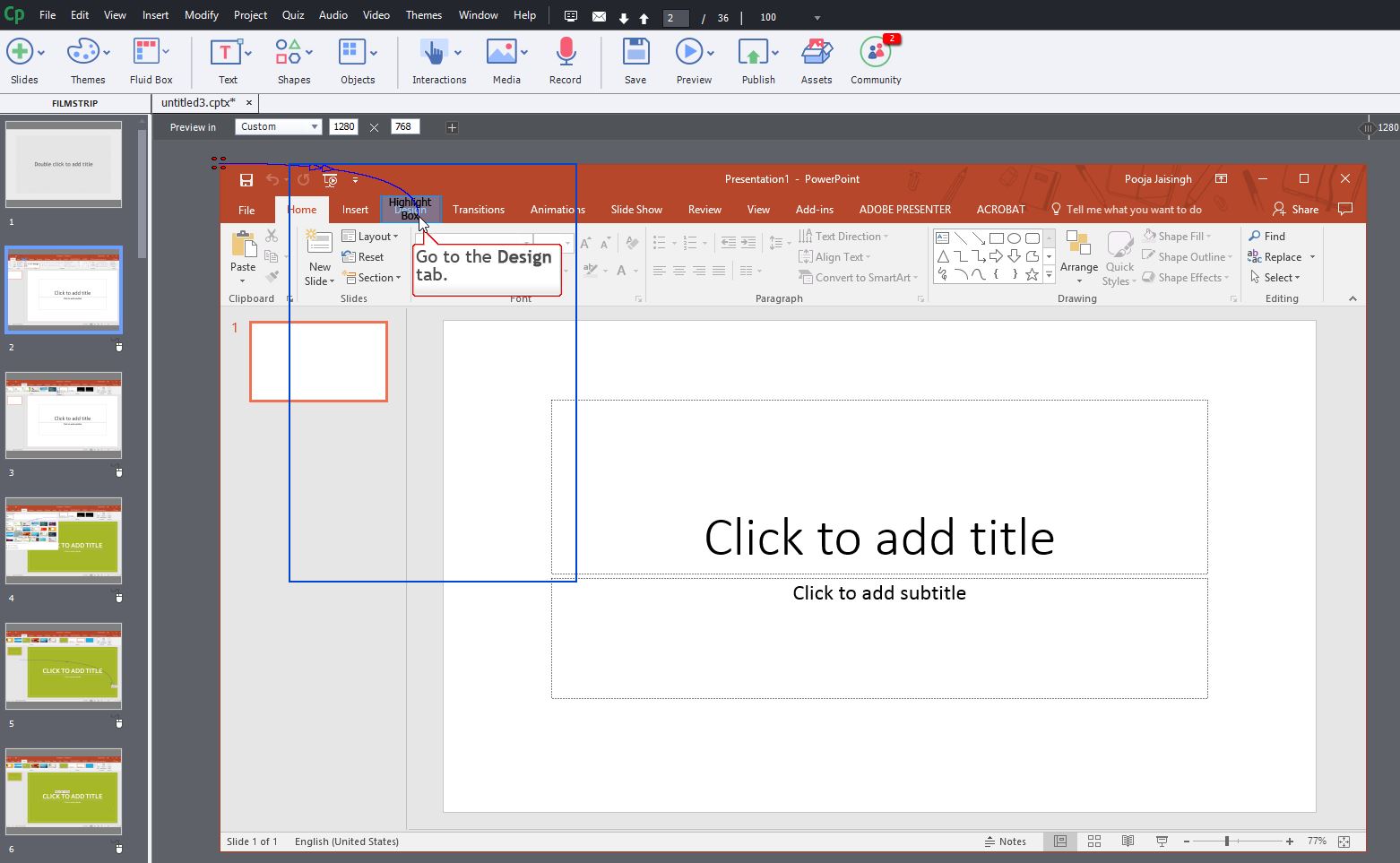Click the Slides icon in the toolbar
This screenshot has width=1400, height=863.
coord(20,53)
